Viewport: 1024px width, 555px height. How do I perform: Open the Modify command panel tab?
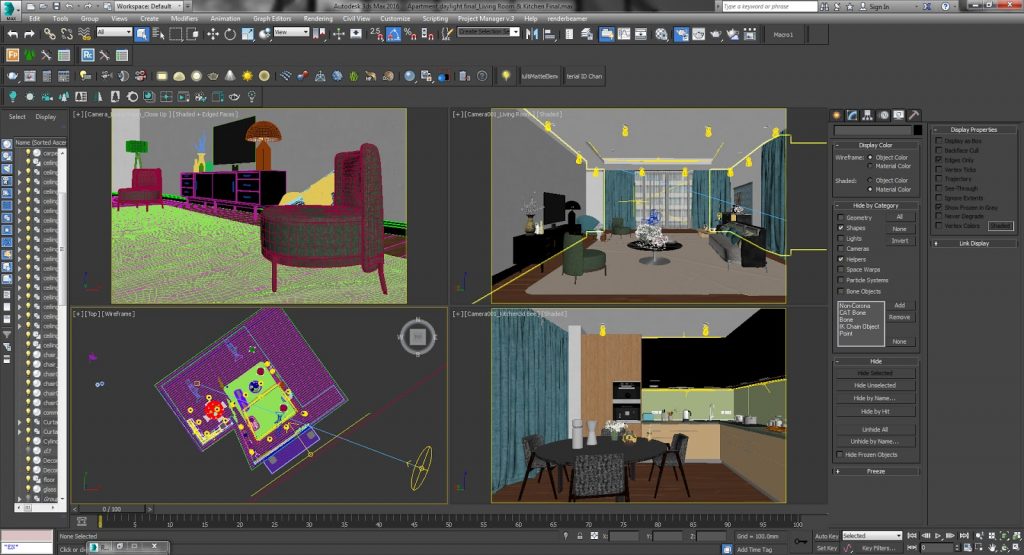tap(852, 115)
